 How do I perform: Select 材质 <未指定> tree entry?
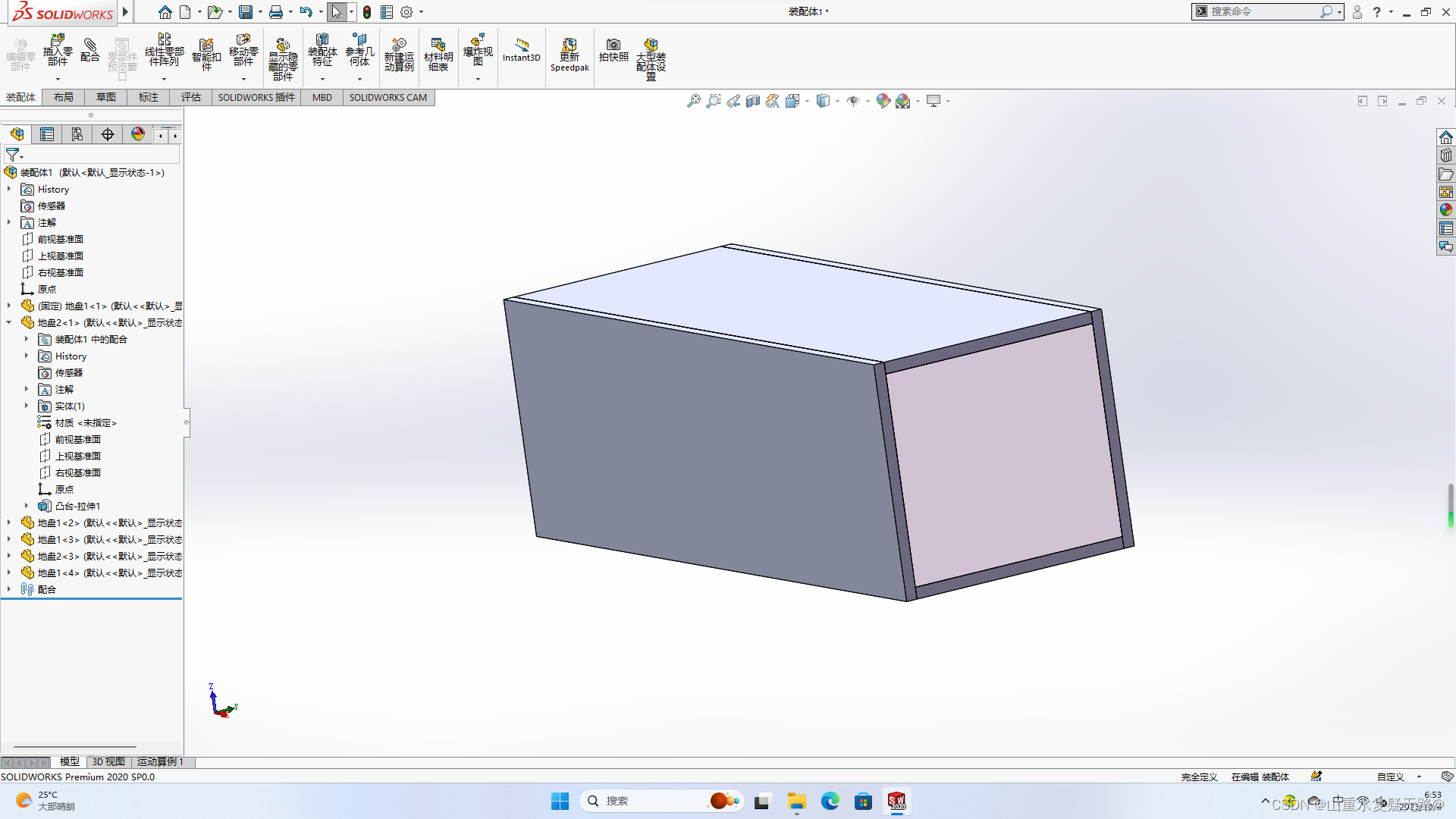coord(85,422)
